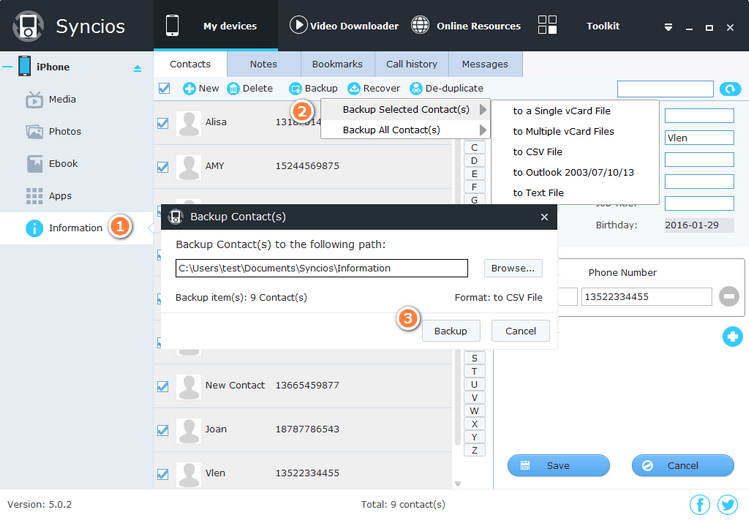Open My devices phone icon
Screen dimensions: 749x521
tap(172, 25)
